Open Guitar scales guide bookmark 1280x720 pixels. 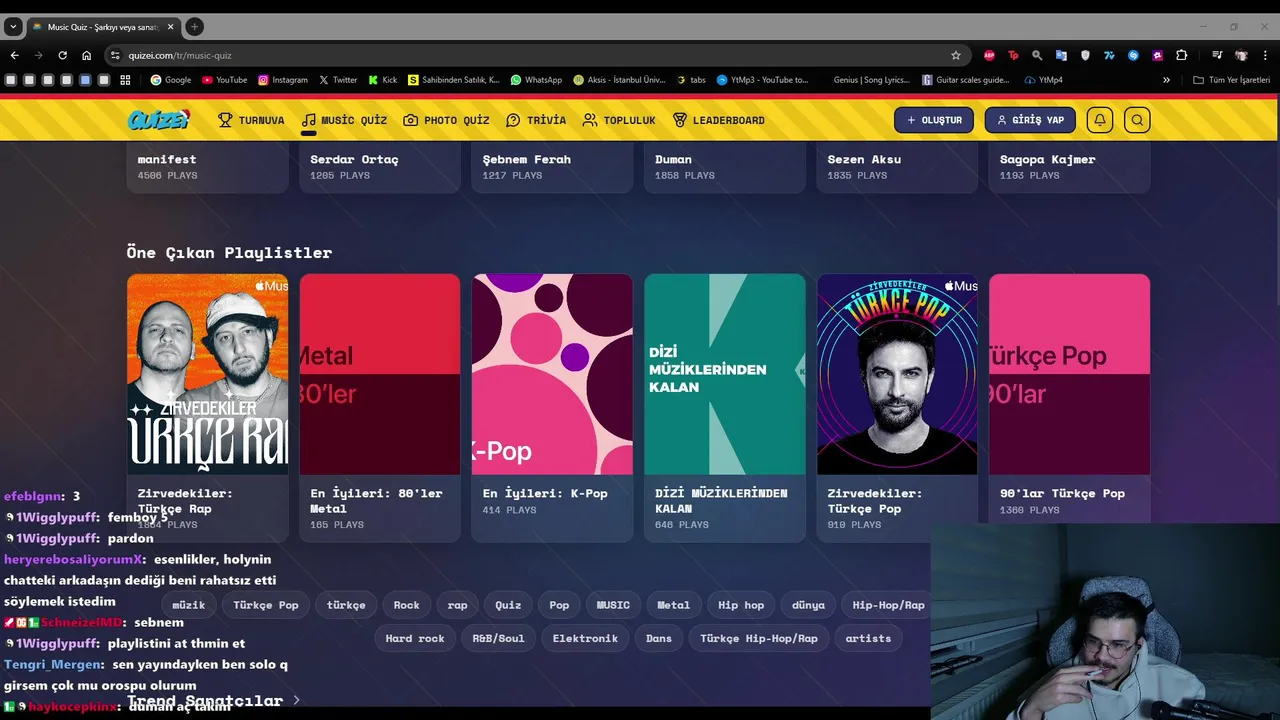(x=966, y=80)
